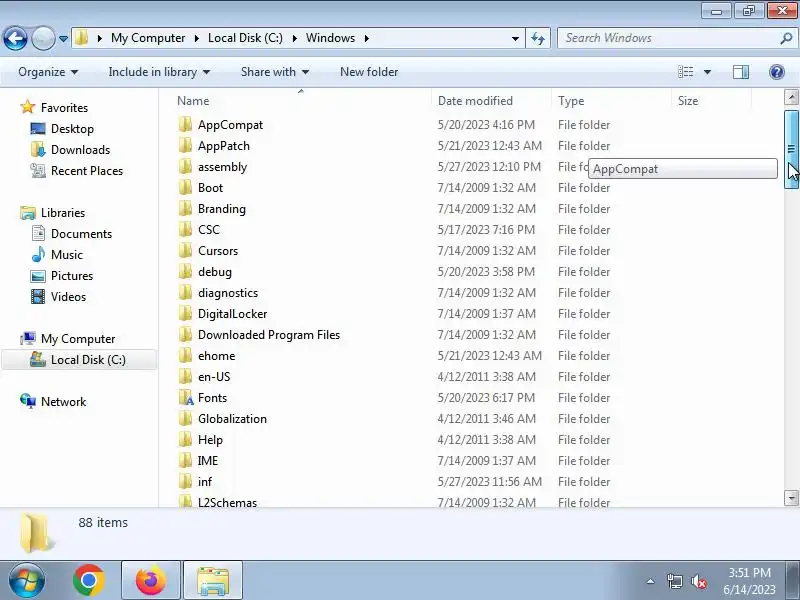The width and height of the screenshot is (800, 600).
Task: Open the Documents library
Action: click(x=81, y=234)
